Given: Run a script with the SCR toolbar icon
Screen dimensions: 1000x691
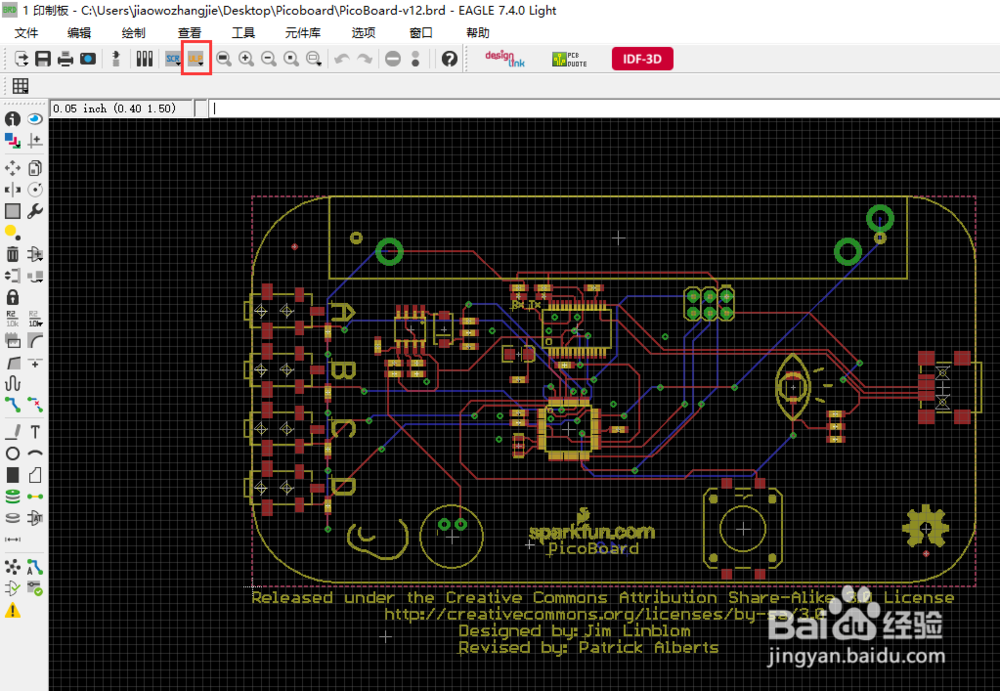Looking at the screenshot, I should tap(171, 58).
